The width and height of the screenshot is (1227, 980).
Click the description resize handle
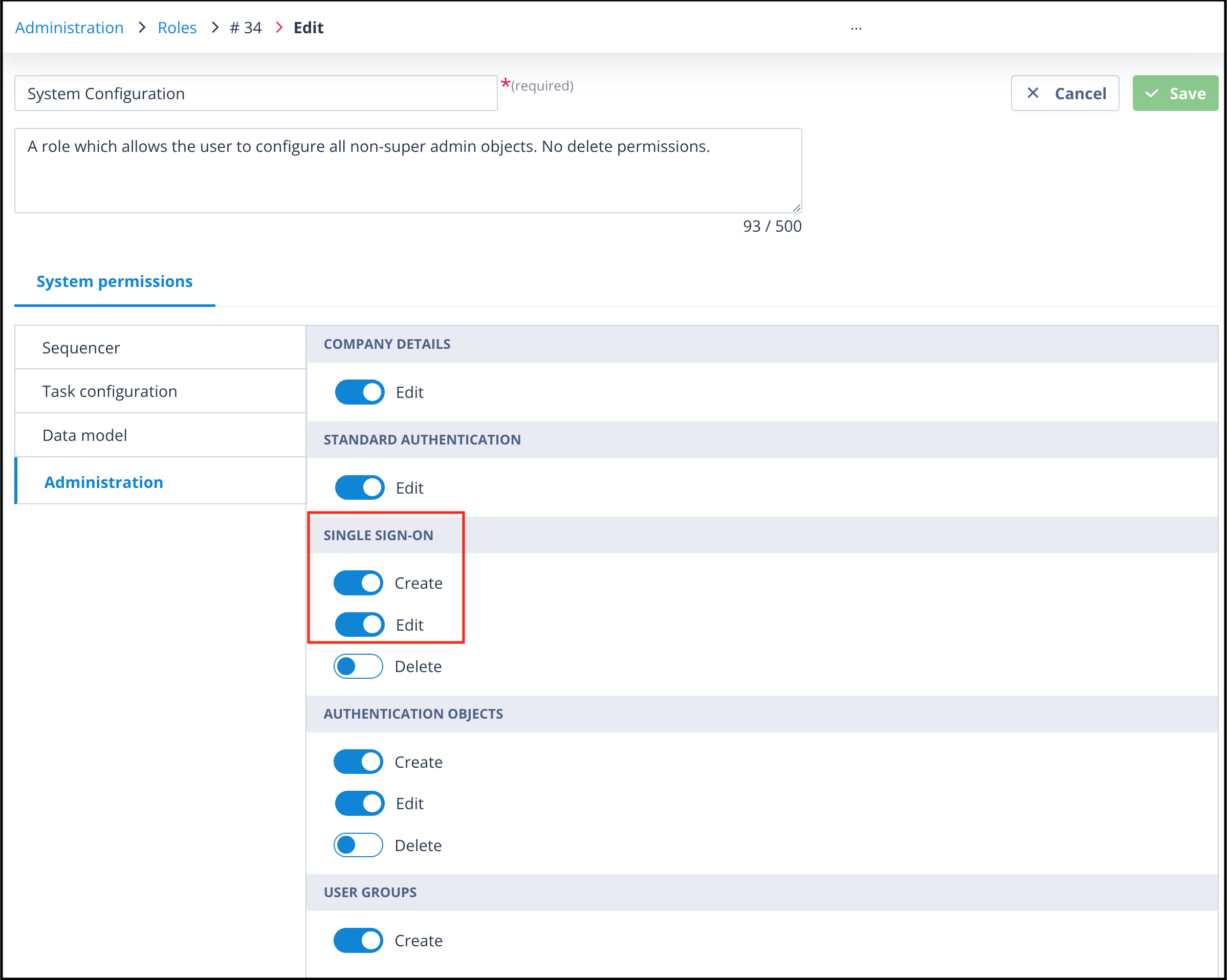coord(797,208)
